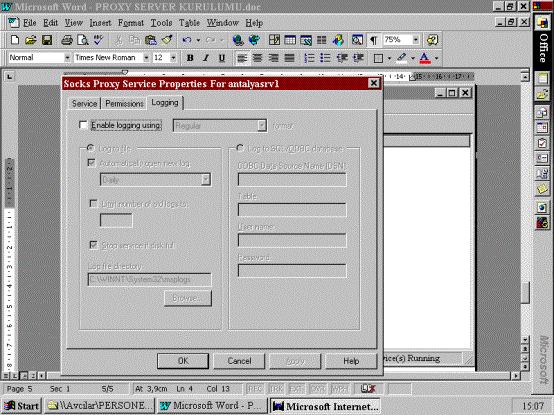Apply underline formatting
The width and height of the screenshot is (554, 415).
(222, 58)
